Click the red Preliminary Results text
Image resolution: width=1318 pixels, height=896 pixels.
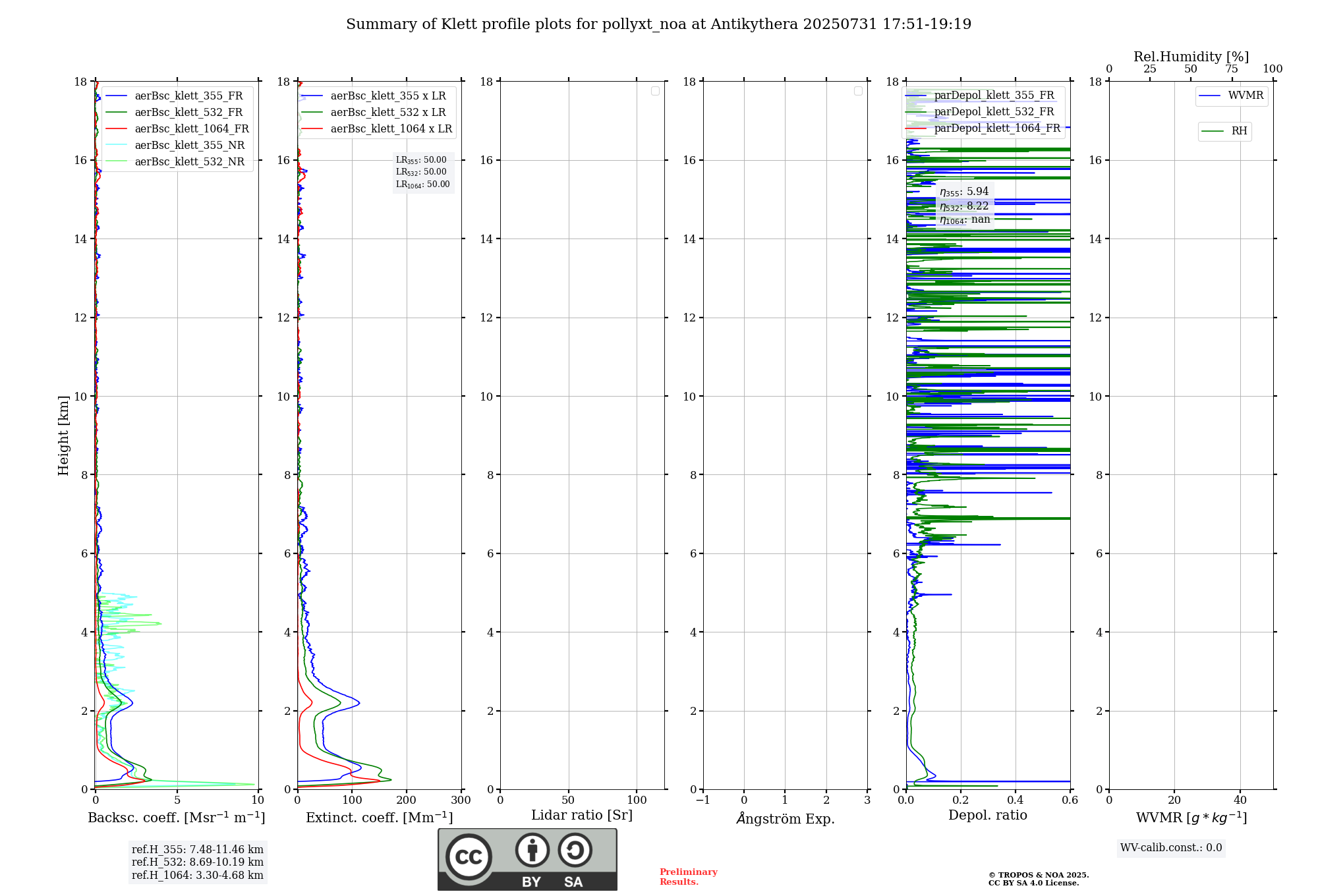tap(689, 877)
